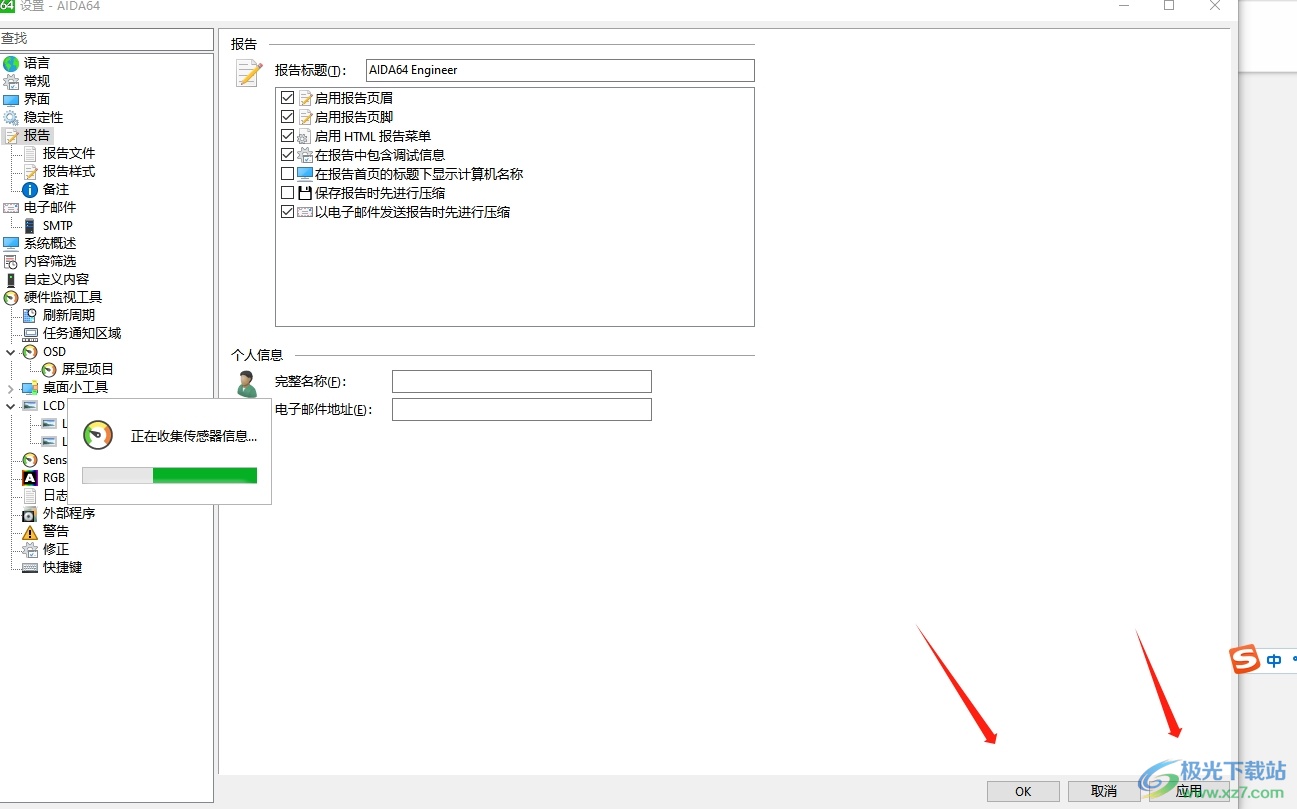1297x809 pixels.
Task: Click the notepad icon beside 报告 in tree
Action: [x=11, y=135]
